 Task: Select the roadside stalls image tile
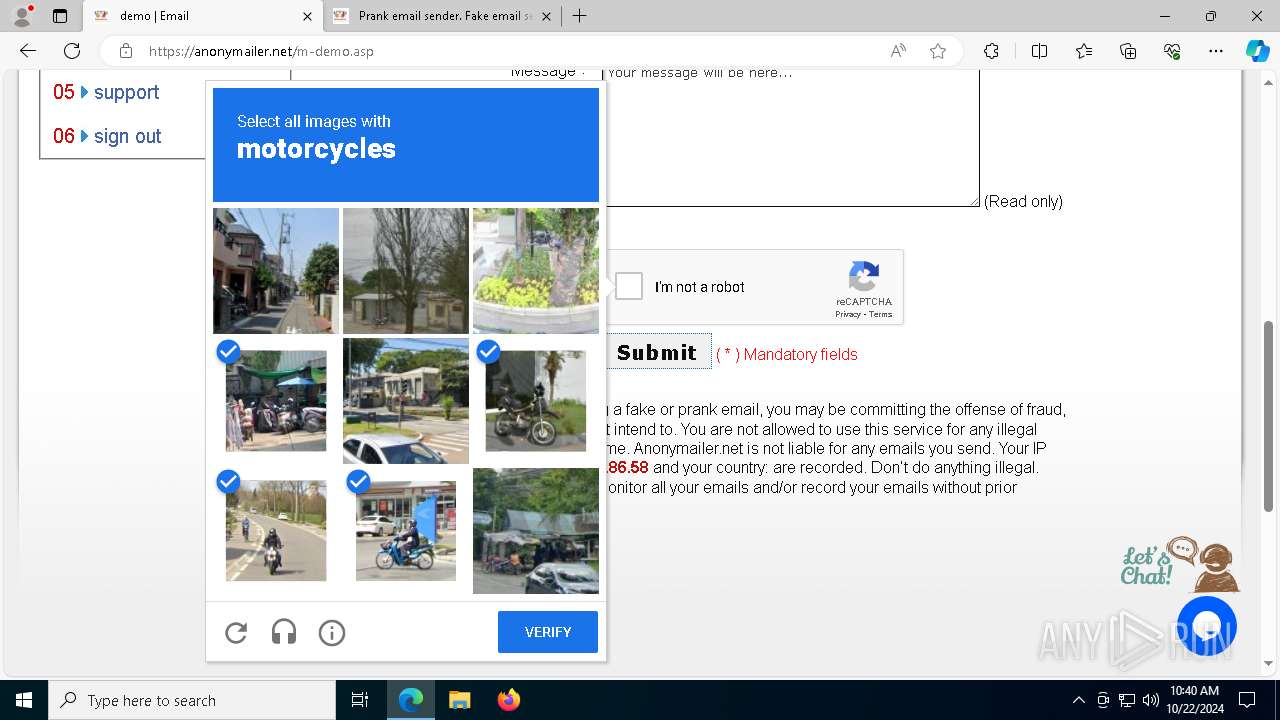pos(536,531)
